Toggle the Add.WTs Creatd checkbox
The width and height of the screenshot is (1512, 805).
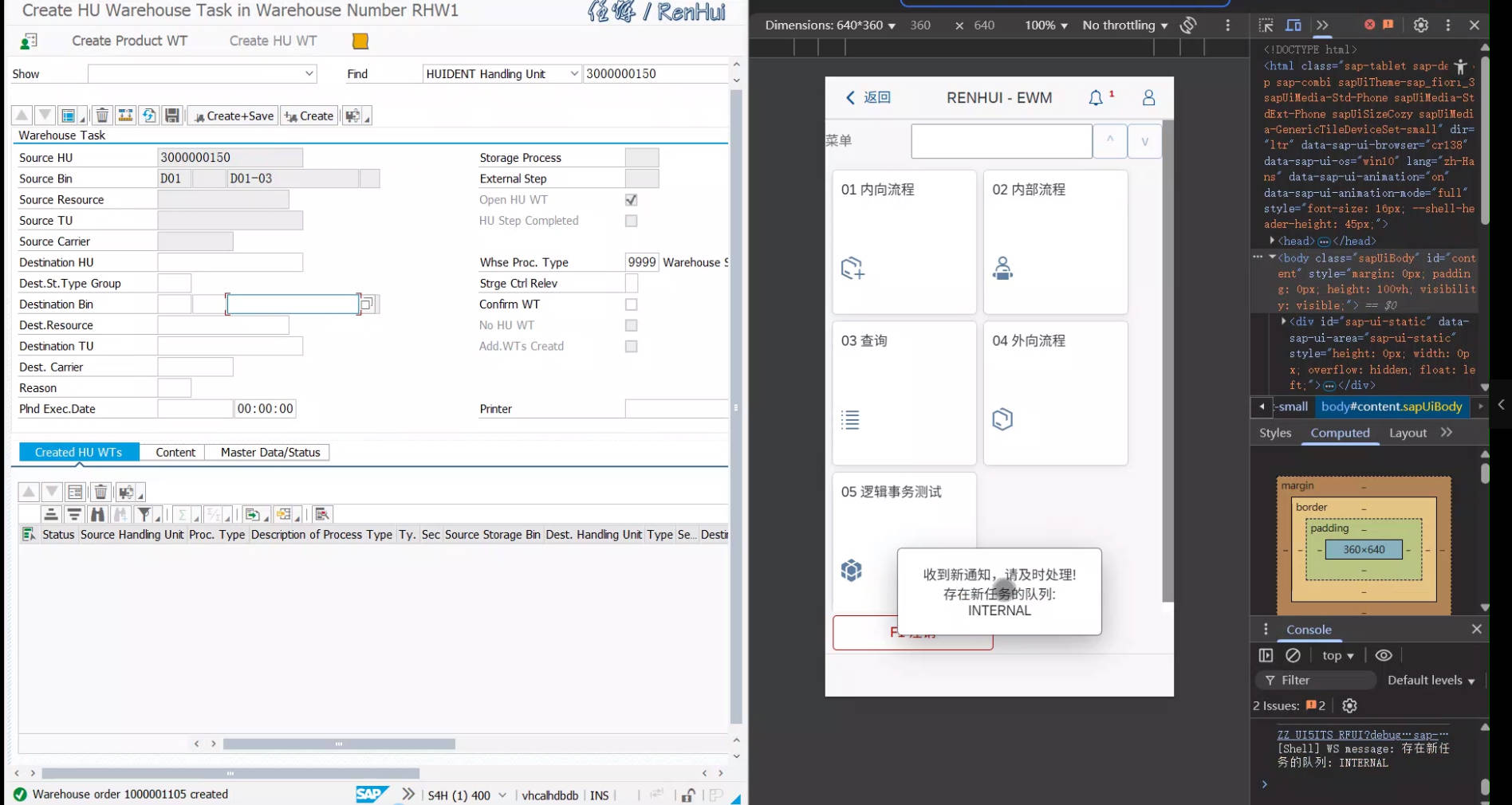click(632, 346)
